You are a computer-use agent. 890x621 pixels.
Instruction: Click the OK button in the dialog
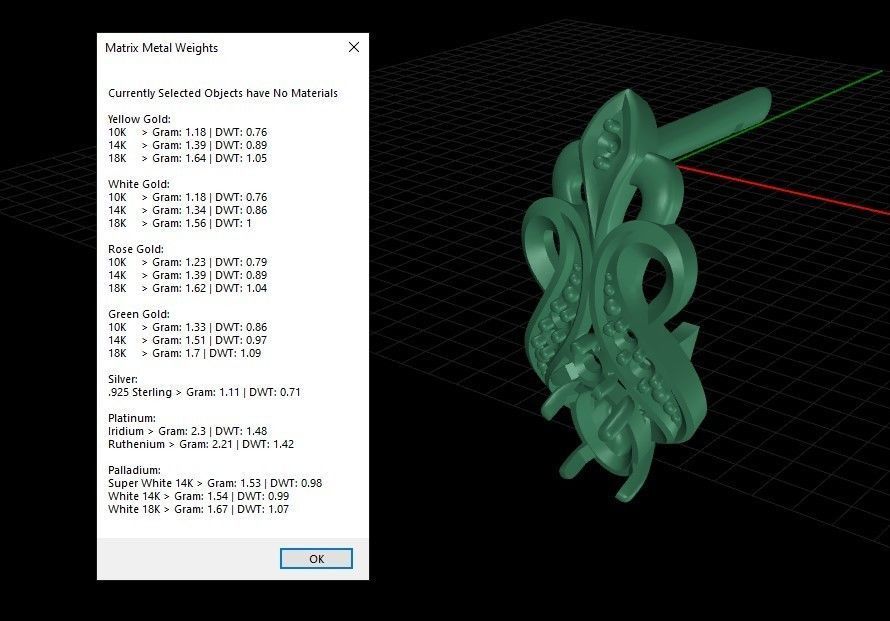[x=316, y=559]
